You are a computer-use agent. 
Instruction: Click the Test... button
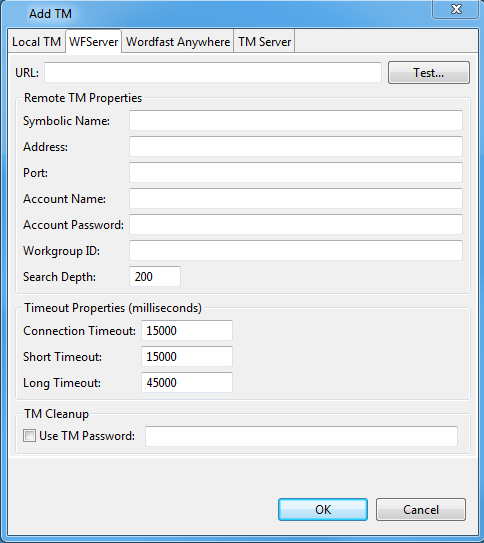[429, 73]
